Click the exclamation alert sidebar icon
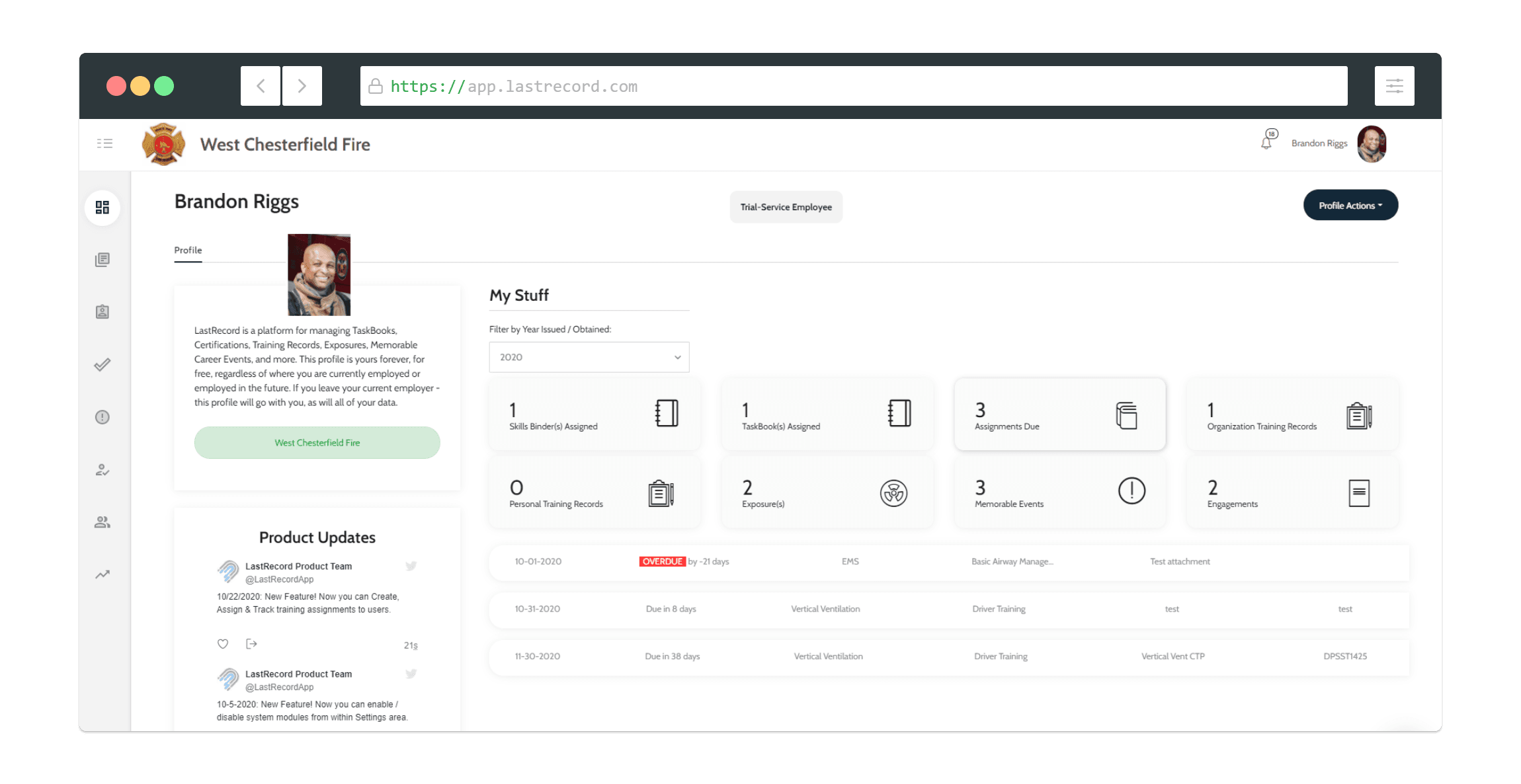The height and width of the screenshot is (784, 1521). pos(103,417)
